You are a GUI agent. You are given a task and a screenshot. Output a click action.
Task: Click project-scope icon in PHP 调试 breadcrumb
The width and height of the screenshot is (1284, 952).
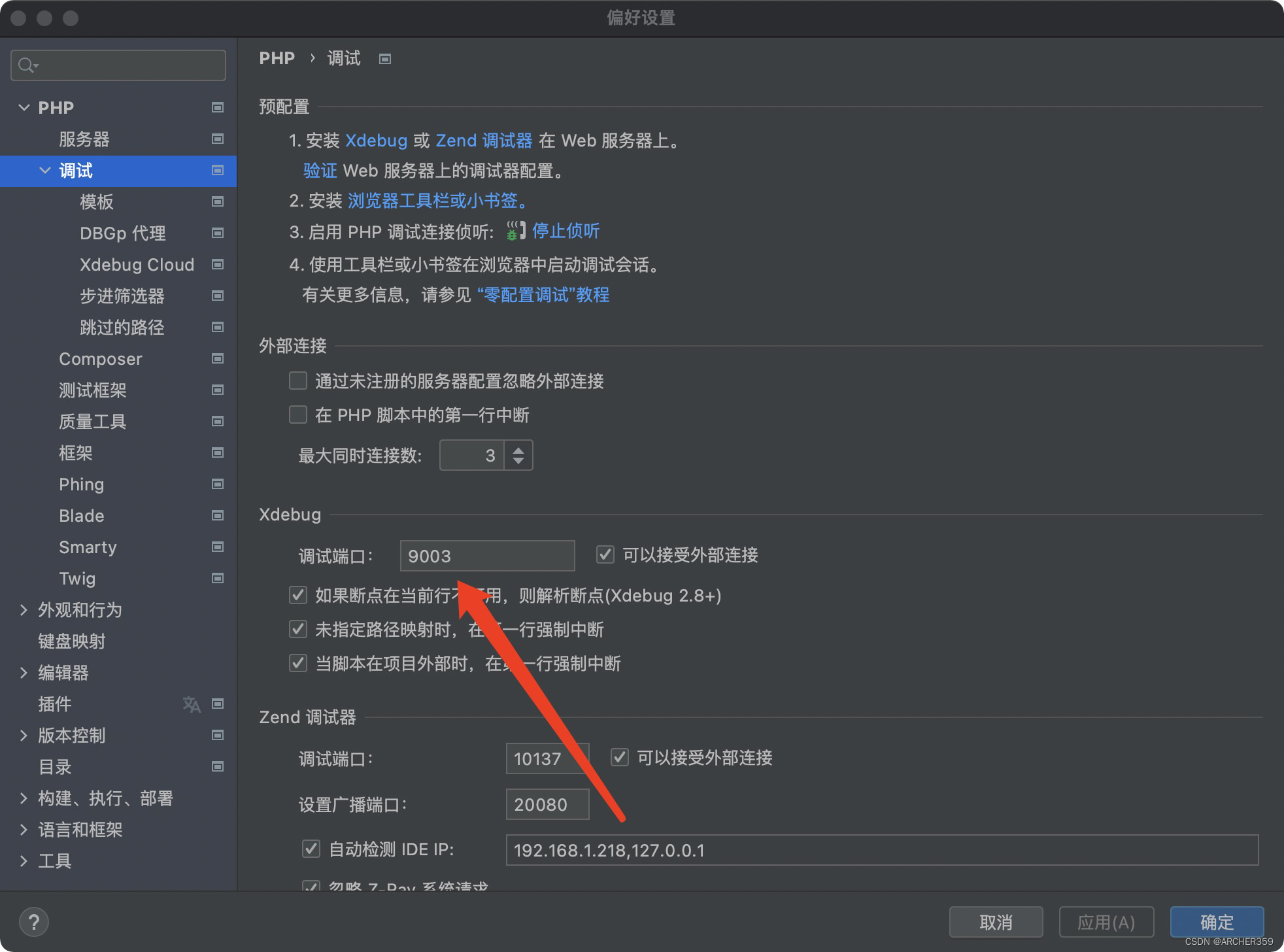385,59
